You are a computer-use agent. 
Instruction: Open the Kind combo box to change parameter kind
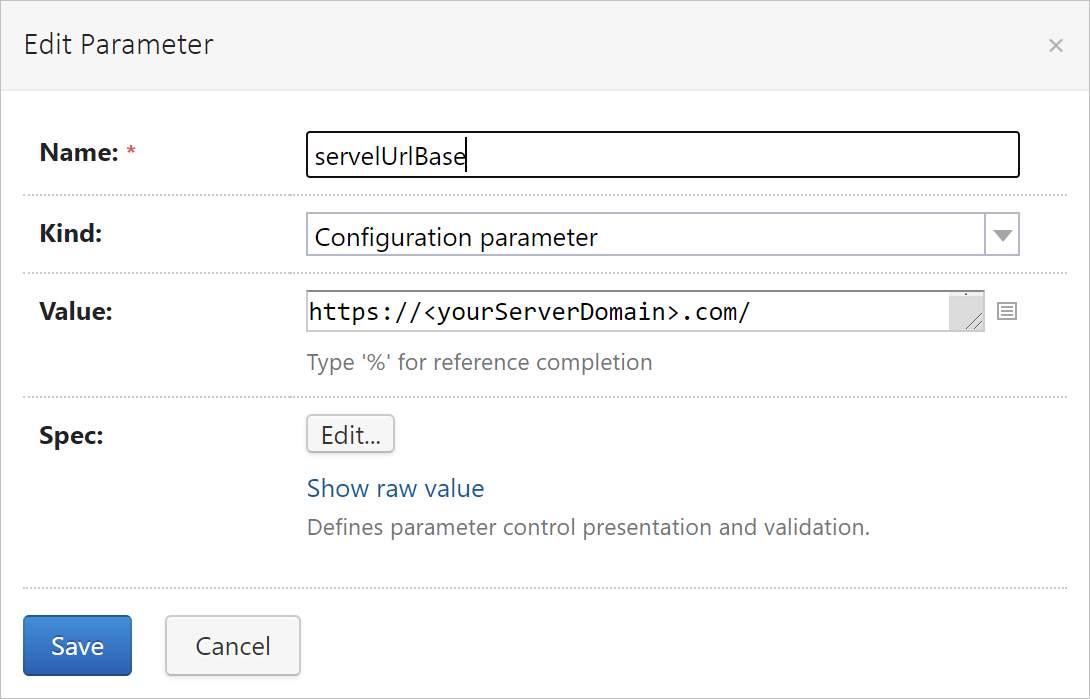pos(650,234)
